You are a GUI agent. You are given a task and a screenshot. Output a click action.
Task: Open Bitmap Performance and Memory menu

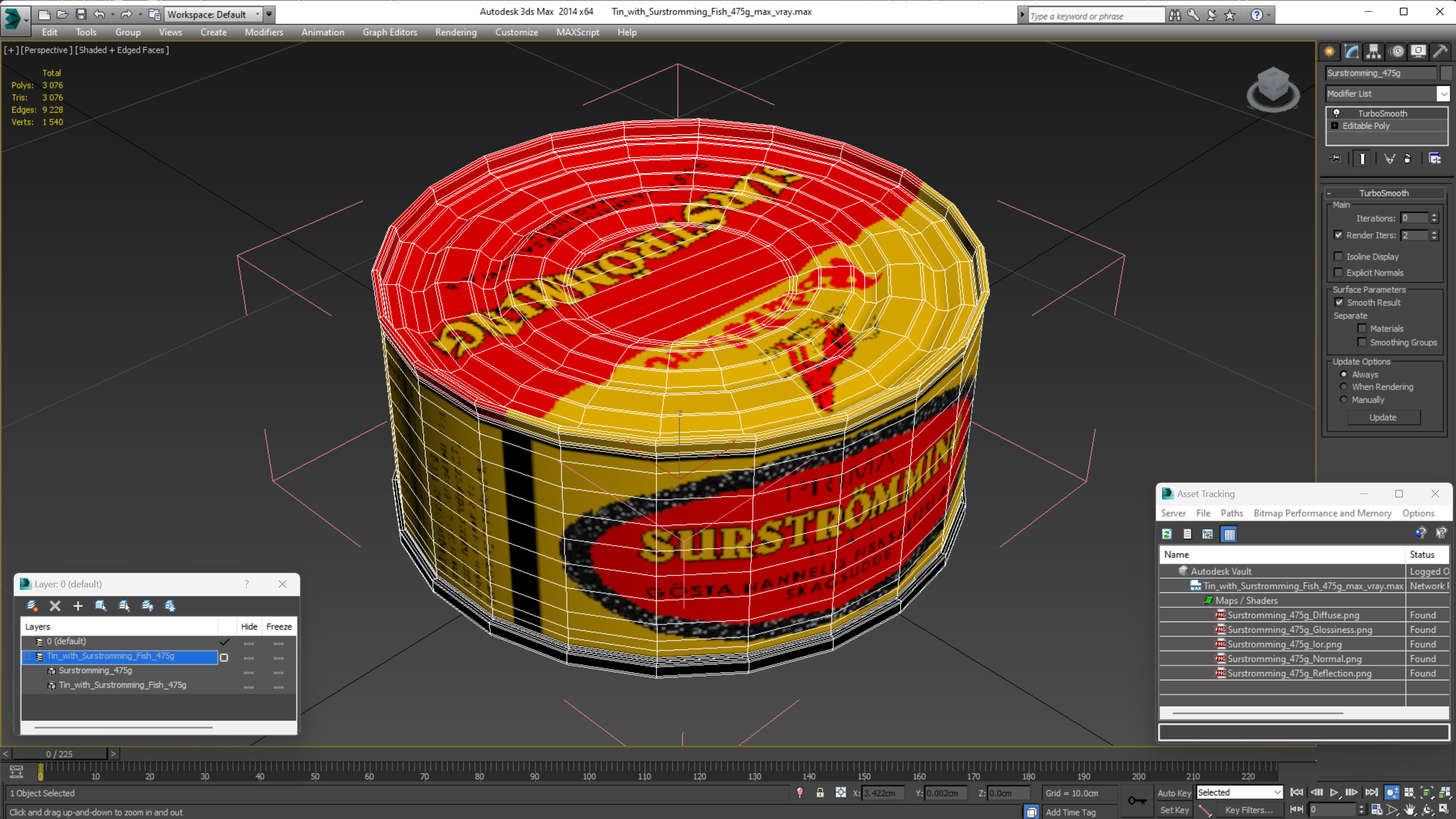(1322, 513)
